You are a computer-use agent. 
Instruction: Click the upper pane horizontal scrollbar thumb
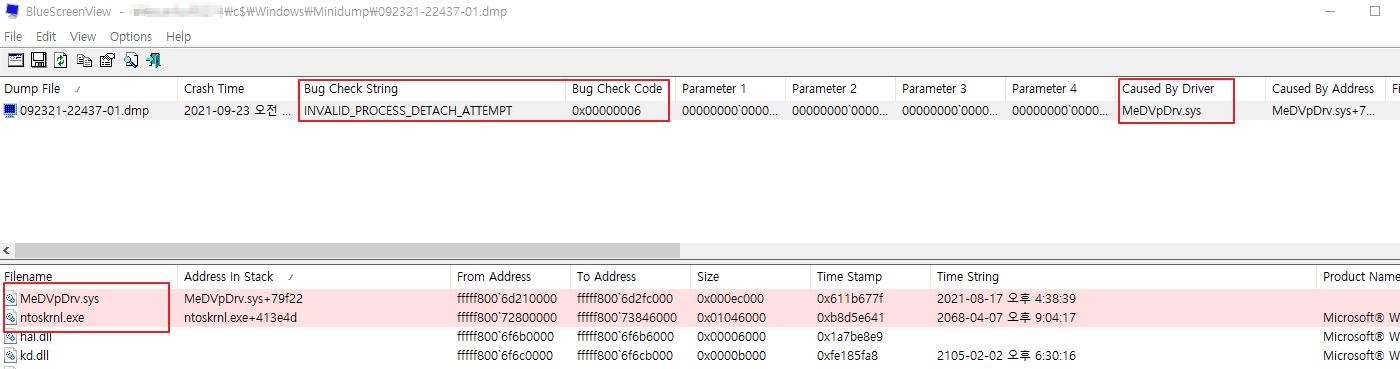pyautogui.click(x=347, y=250)
